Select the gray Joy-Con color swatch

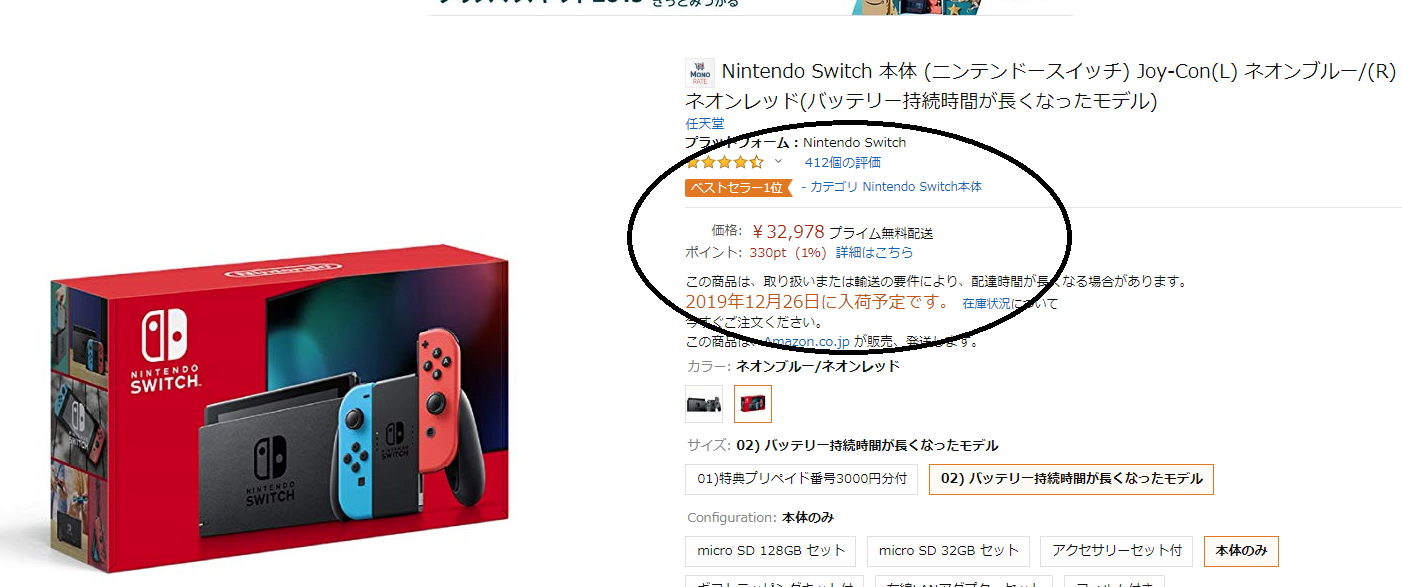pyautogui.click(x=704, y=404)
